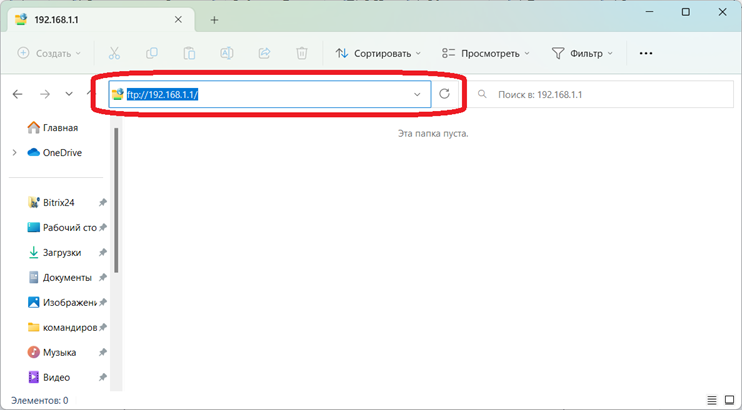Click the Share icon in toolbar
742x410 pixels.
[x=265, y=53]
